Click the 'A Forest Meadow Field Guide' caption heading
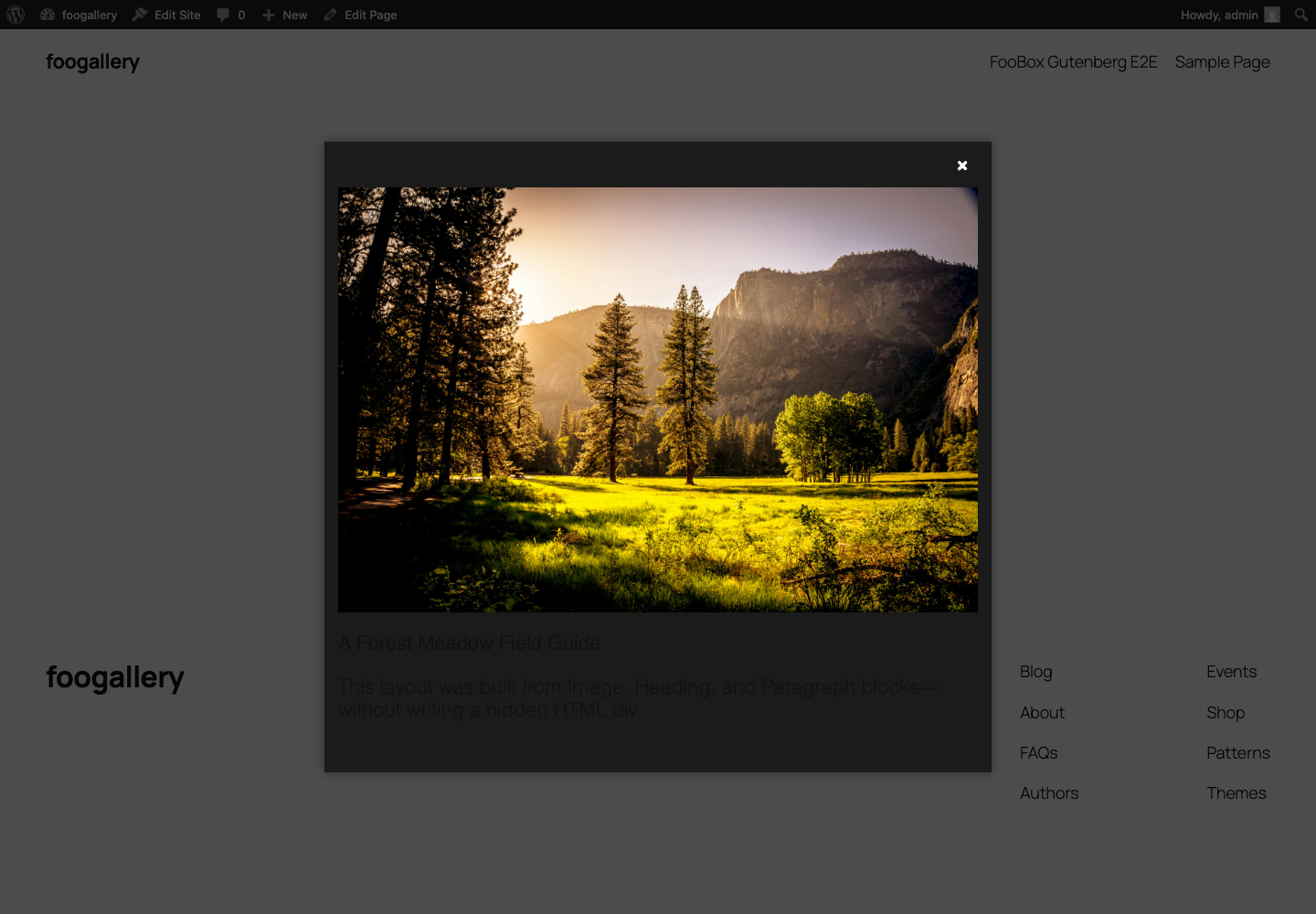Viewport: 1316px width, 914px height. (x=469, y=643)
